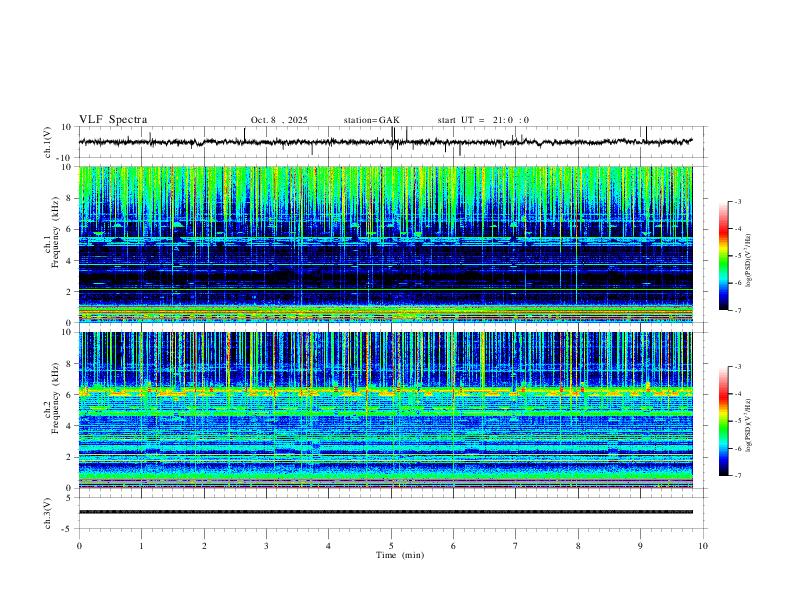The image size is (792, 612).
Task: Click the "9" tick on the time axis
Action: coord(640,546)
